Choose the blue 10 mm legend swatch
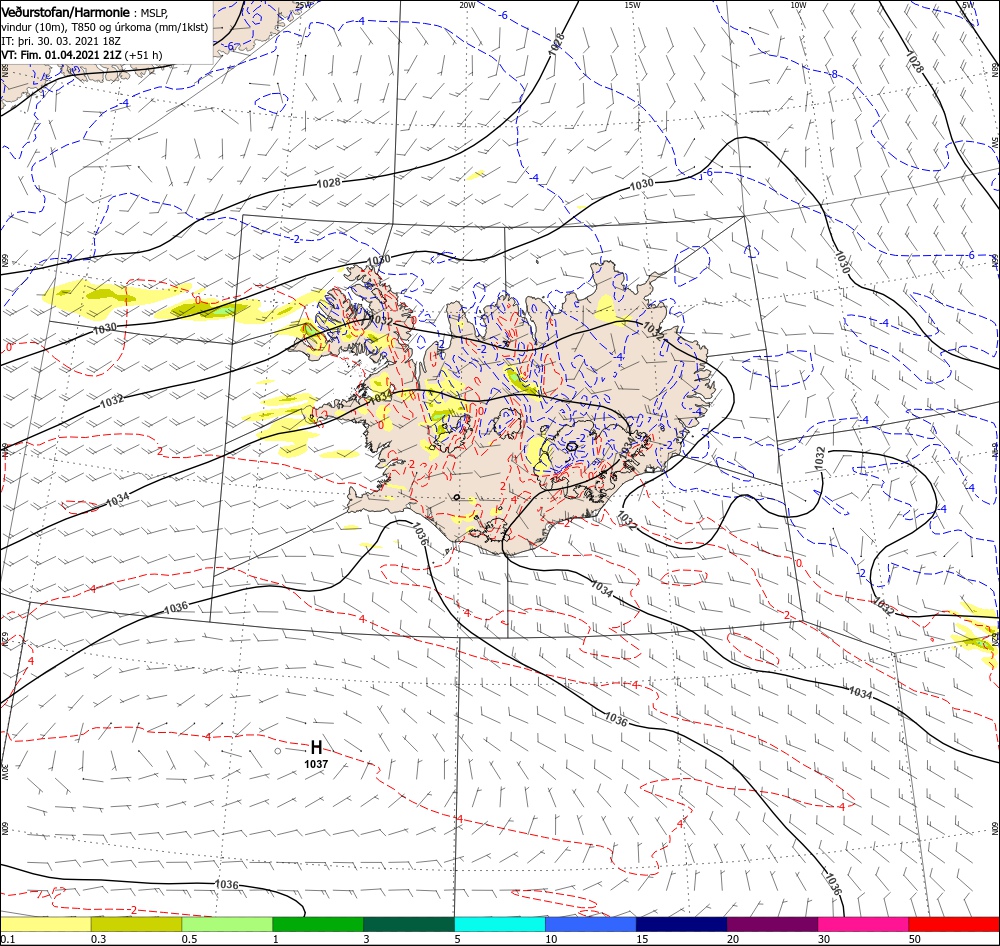The height and width of the screenshot is (946, 1000). click(x=591, y=924)
